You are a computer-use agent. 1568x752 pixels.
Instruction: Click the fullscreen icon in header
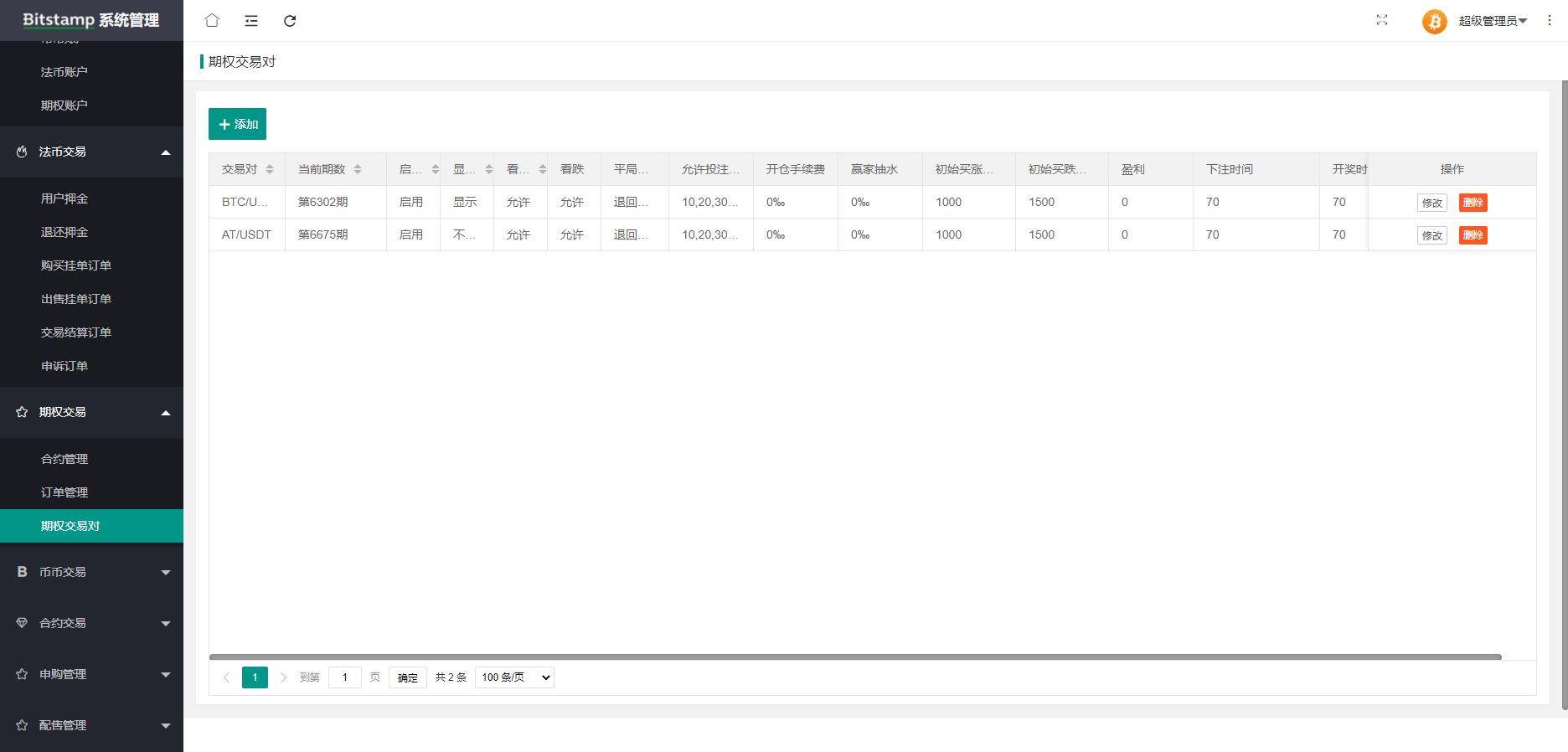coord(1382,20)
